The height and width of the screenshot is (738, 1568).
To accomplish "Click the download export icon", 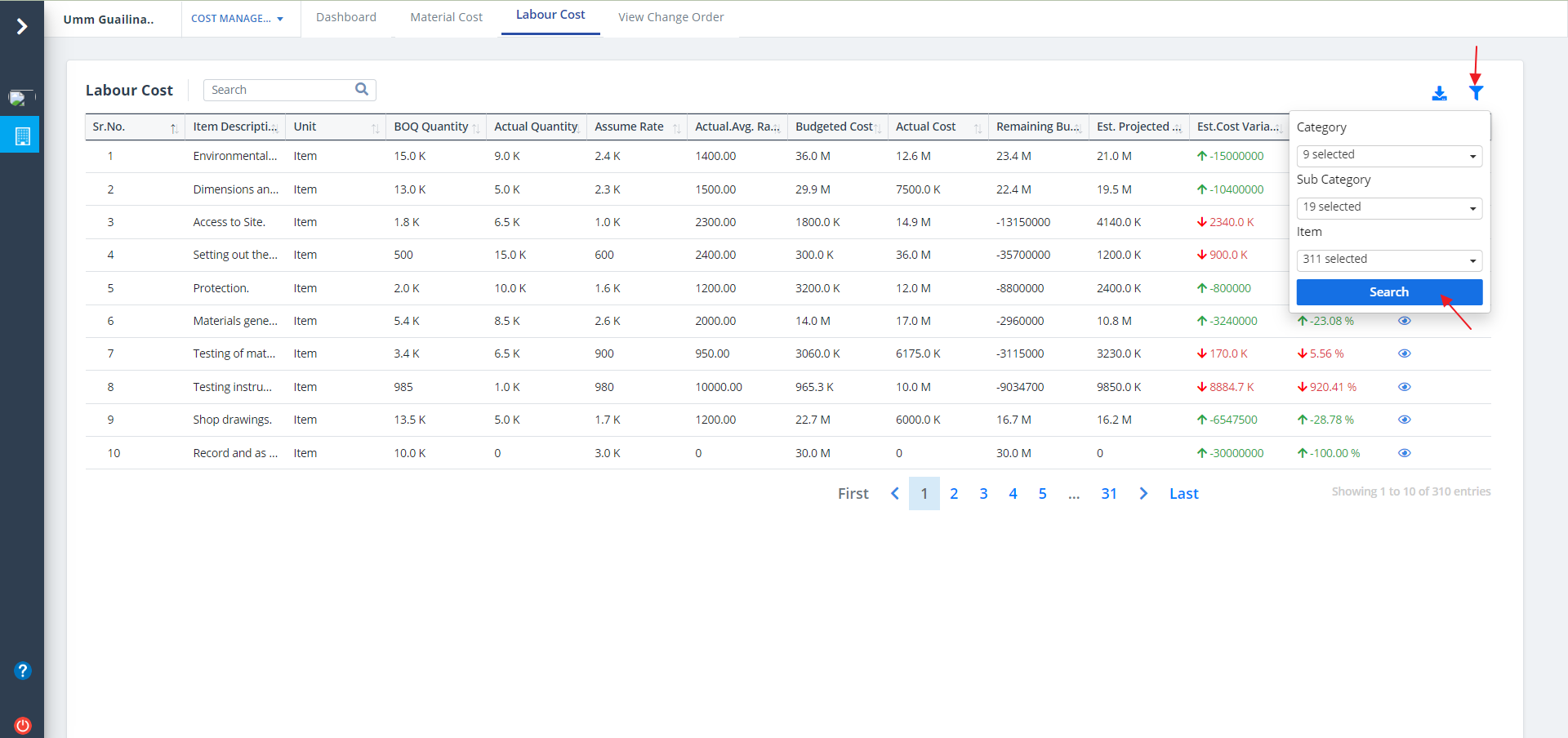I will click(1439, 94).
